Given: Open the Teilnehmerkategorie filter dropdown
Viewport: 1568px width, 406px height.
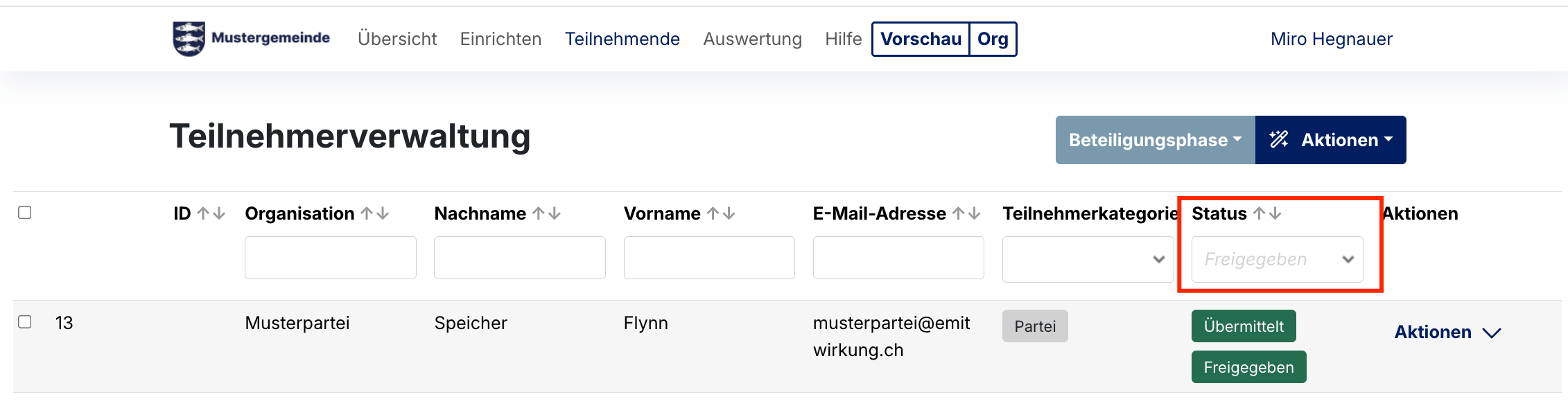Looking at the screenshot, I should (x=1088, y=260).
